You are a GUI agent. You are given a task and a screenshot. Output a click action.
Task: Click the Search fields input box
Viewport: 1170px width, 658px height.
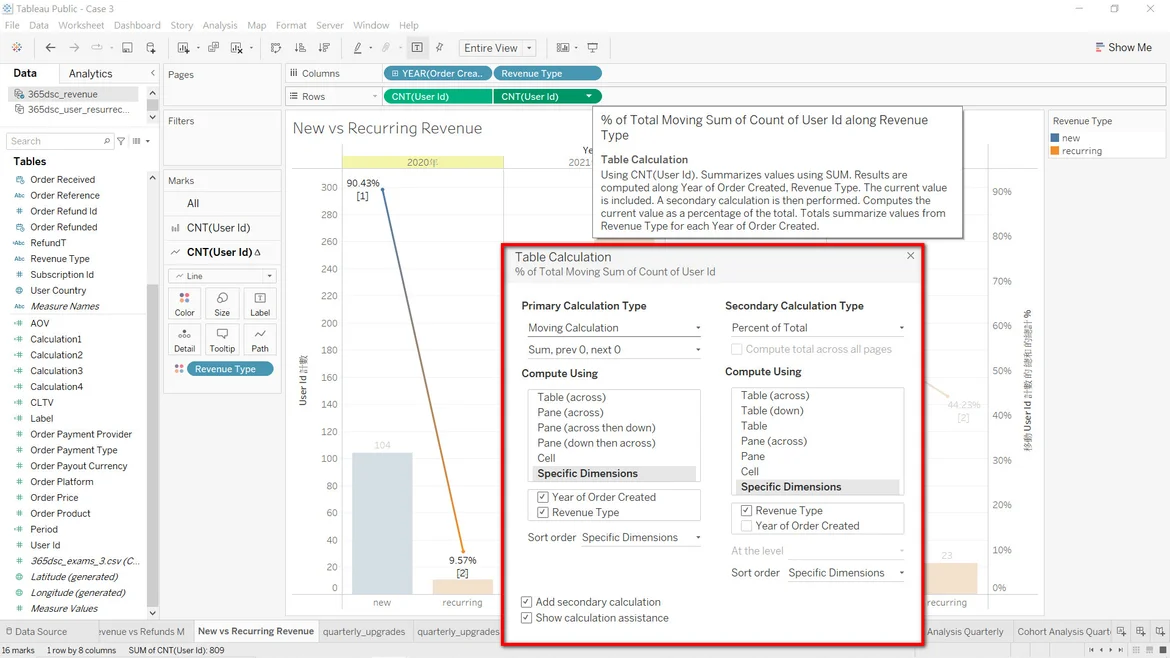click(x=57, y=141)
